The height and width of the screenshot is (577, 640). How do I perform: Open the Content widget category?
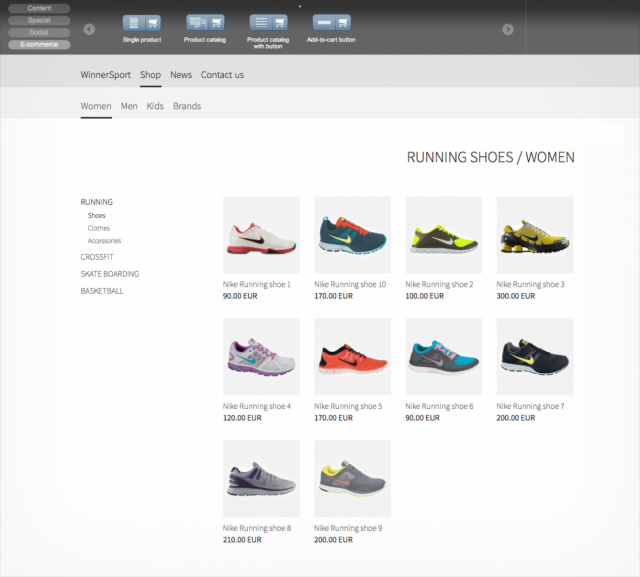pyautogui.click(x=39, y=8)
